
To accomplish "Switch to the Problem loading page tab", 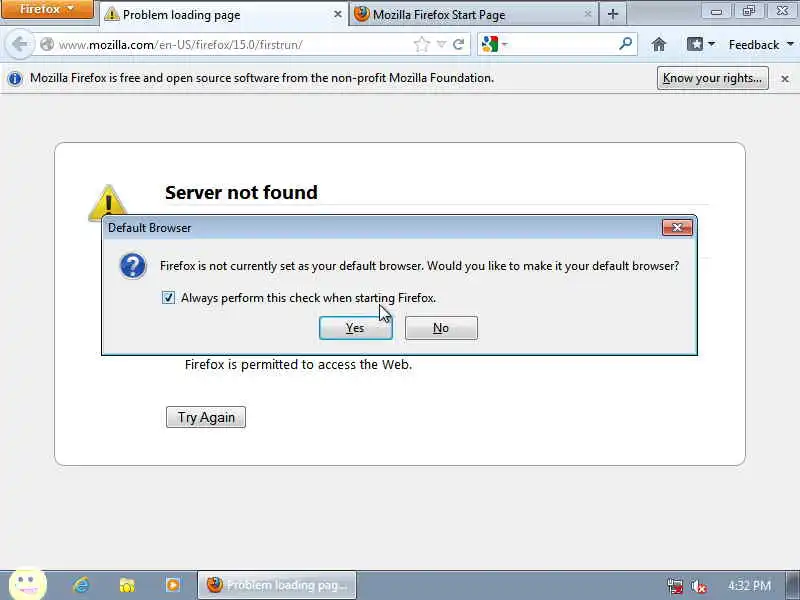I will point(223,14).
